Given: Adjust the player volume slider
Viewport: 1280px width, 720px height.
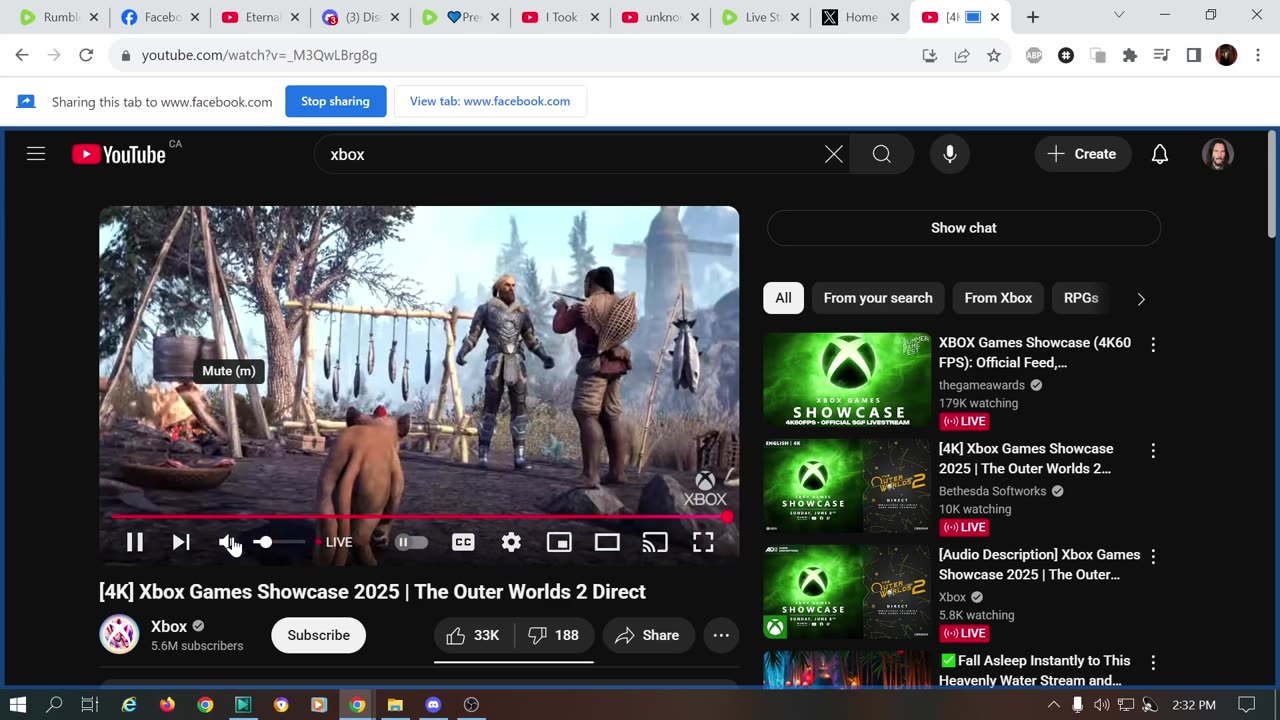Looking at the screenshot, I should 280,542.
